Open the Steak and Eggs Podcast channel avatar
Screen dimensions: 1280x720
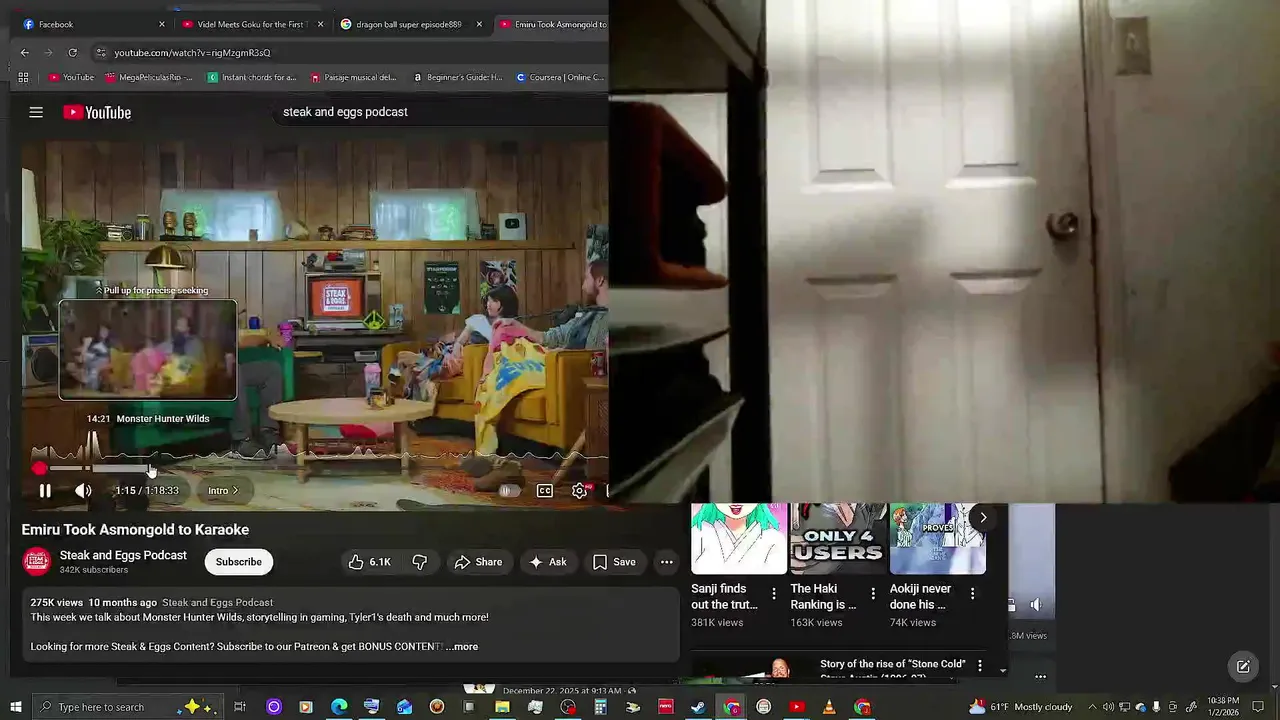(37, 562)
